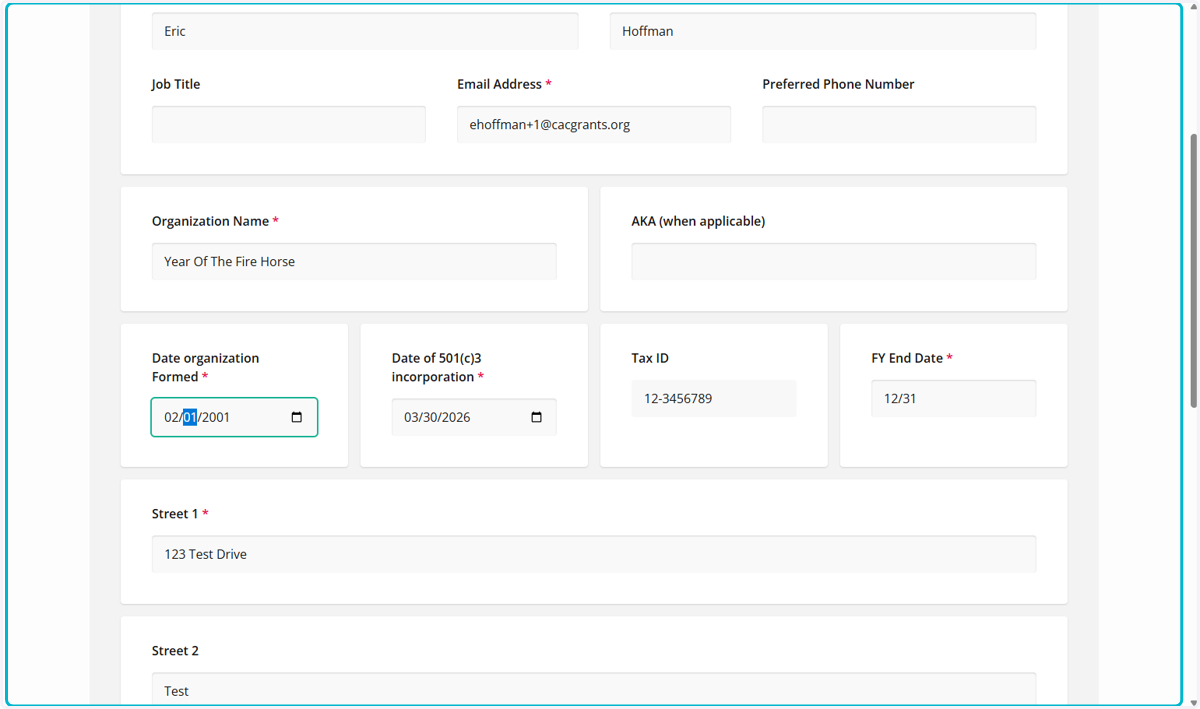
Task: Edit the Street 1 address field
Action: coord(594,554)
